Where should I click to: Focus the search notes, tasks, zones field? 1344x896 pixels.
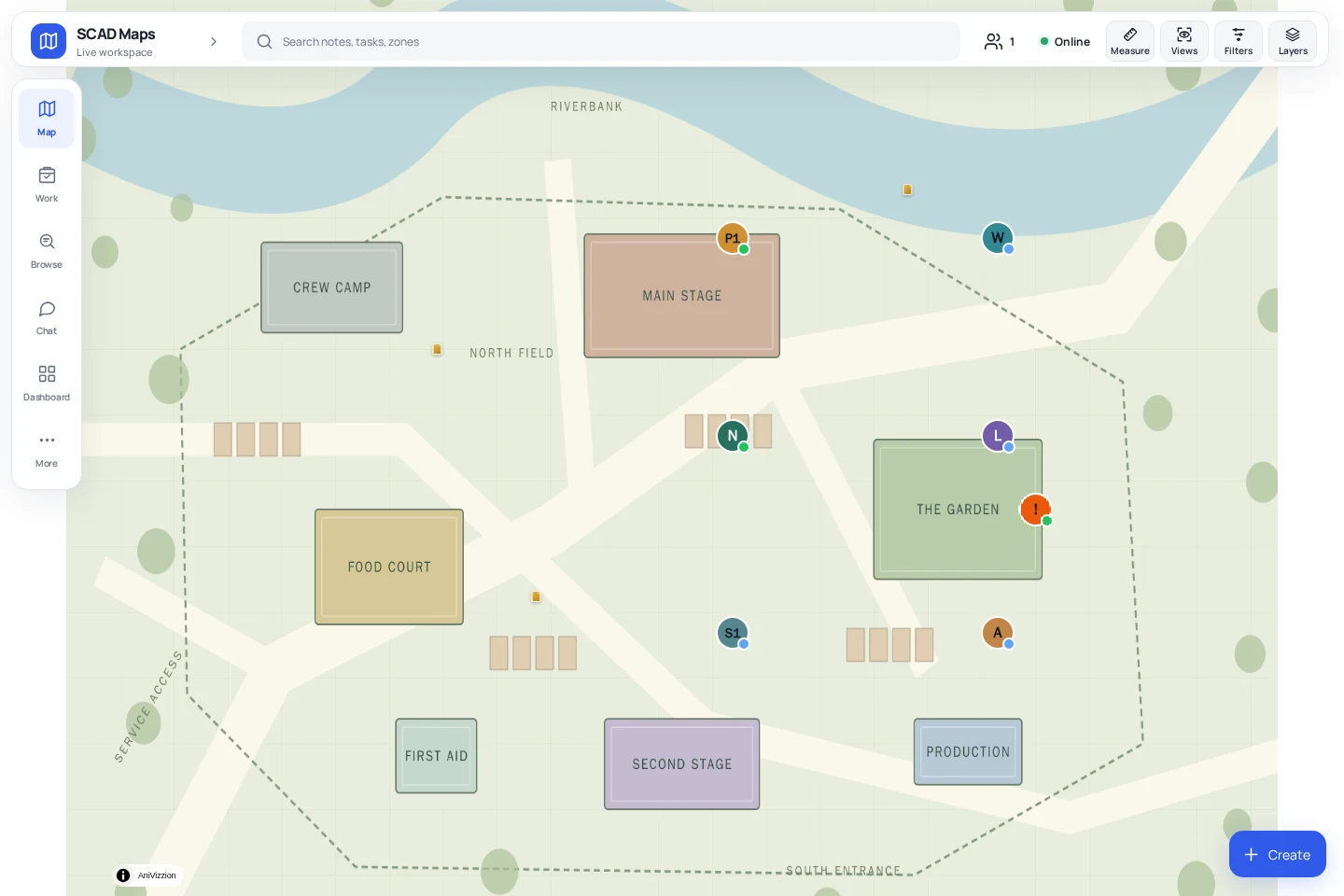(x=601, y=41)
